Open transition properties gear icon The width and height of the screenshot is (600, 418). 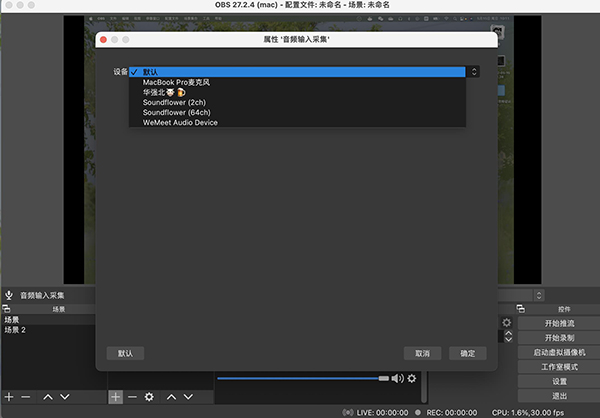coord(507,323)
